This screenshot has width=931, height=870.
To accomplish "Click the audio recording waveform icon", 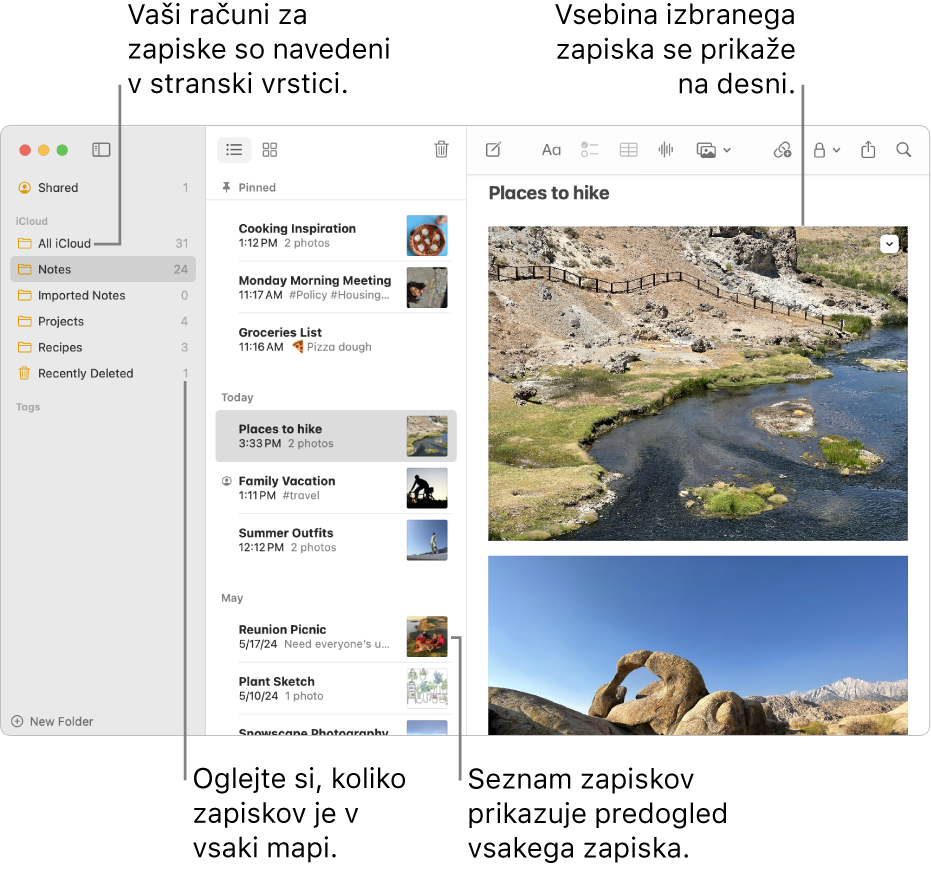I will [x=666, y=150].
